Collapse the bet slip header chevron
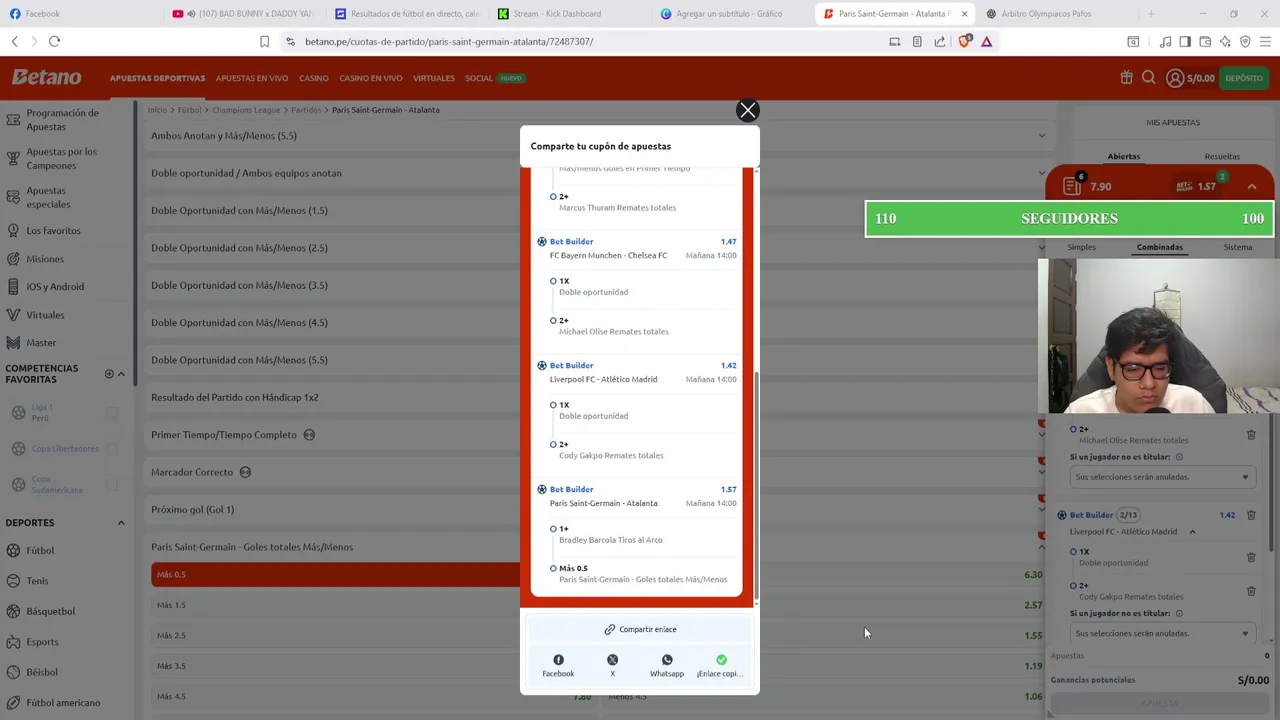This screenshot has height=720, width=1280. point(1251,187)
